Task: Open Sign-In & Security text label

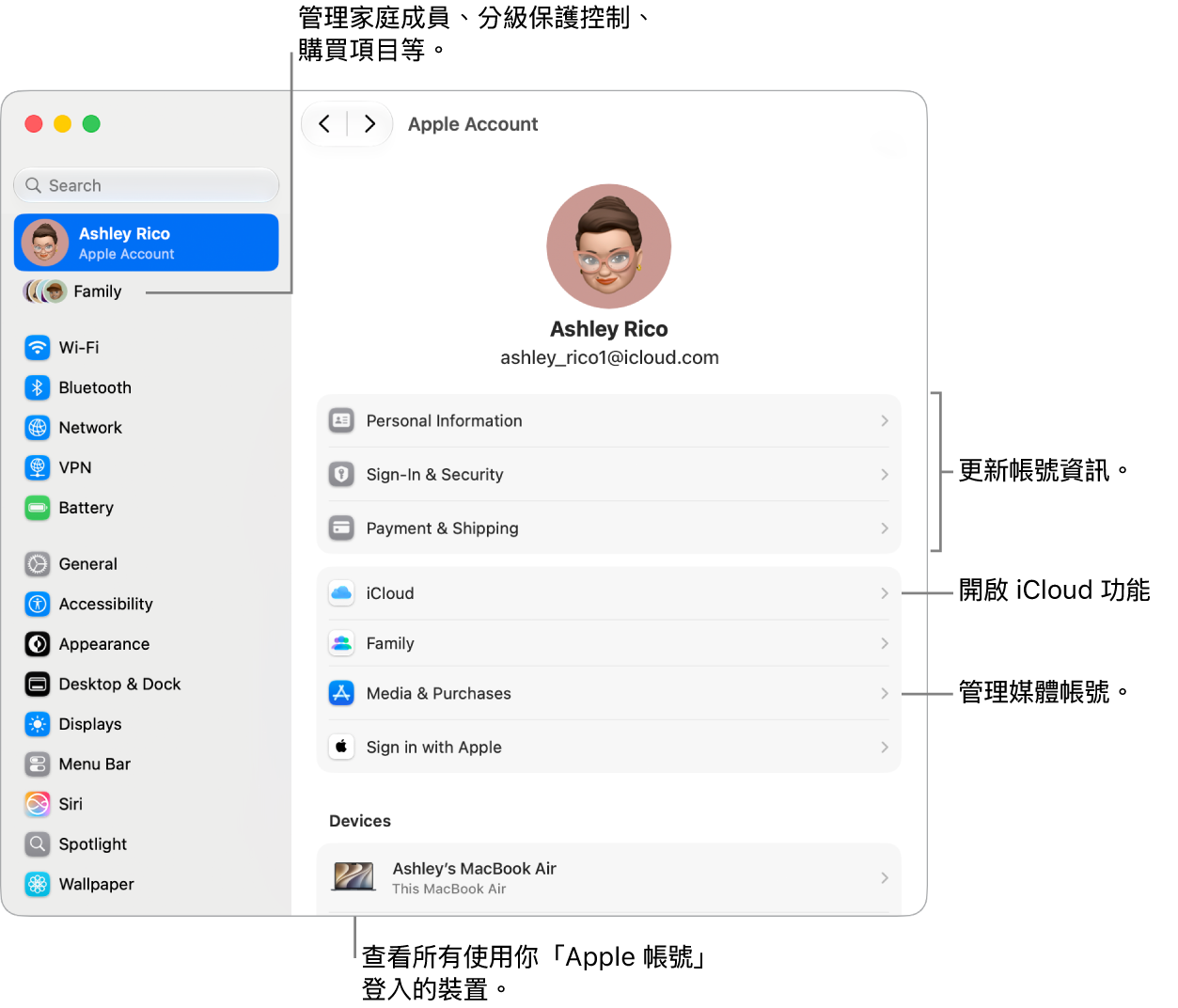Action: 434,475
